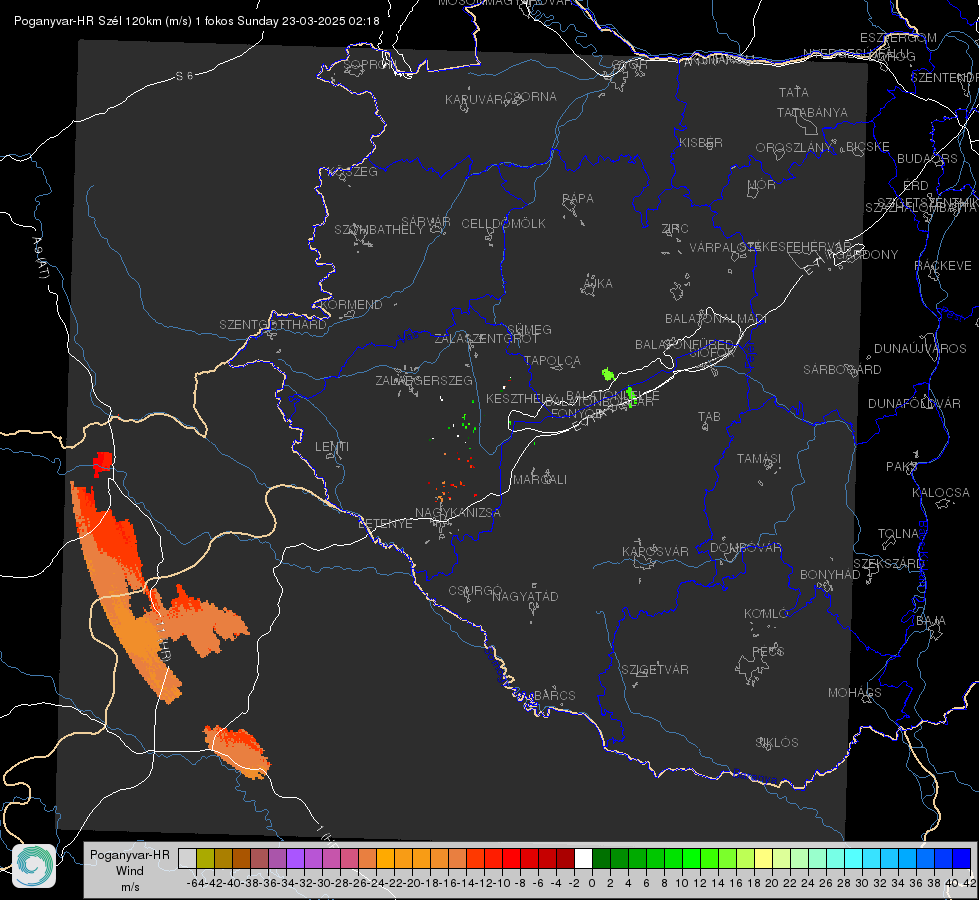The image size is (979, 900).
Task: Click the KALOCSA label
Action: pyautogui.click(x=940, y=493)
